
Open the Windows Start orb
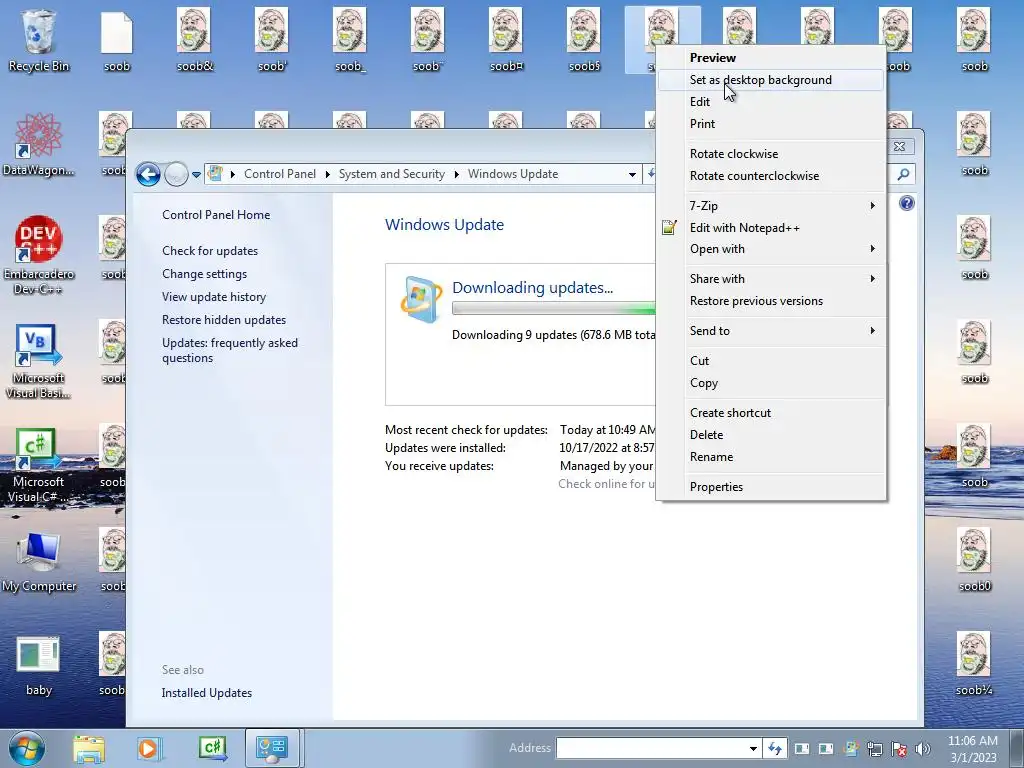[27, 748]
